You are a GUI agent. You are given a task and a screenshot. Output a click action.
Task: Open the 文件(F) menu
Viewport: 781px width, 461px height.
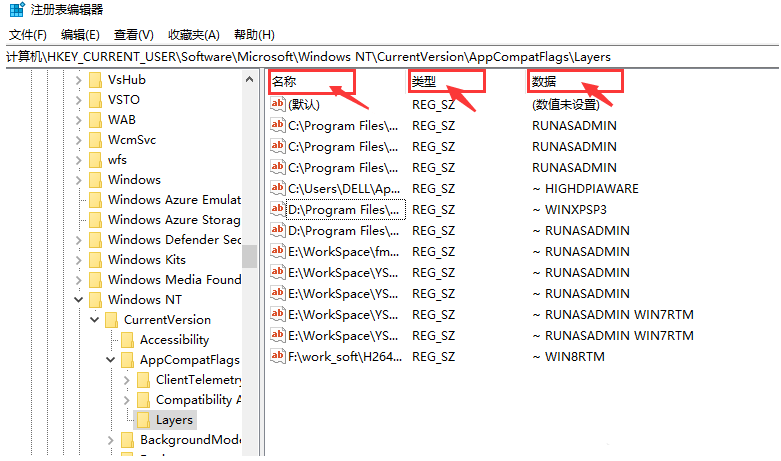(28, 35)
